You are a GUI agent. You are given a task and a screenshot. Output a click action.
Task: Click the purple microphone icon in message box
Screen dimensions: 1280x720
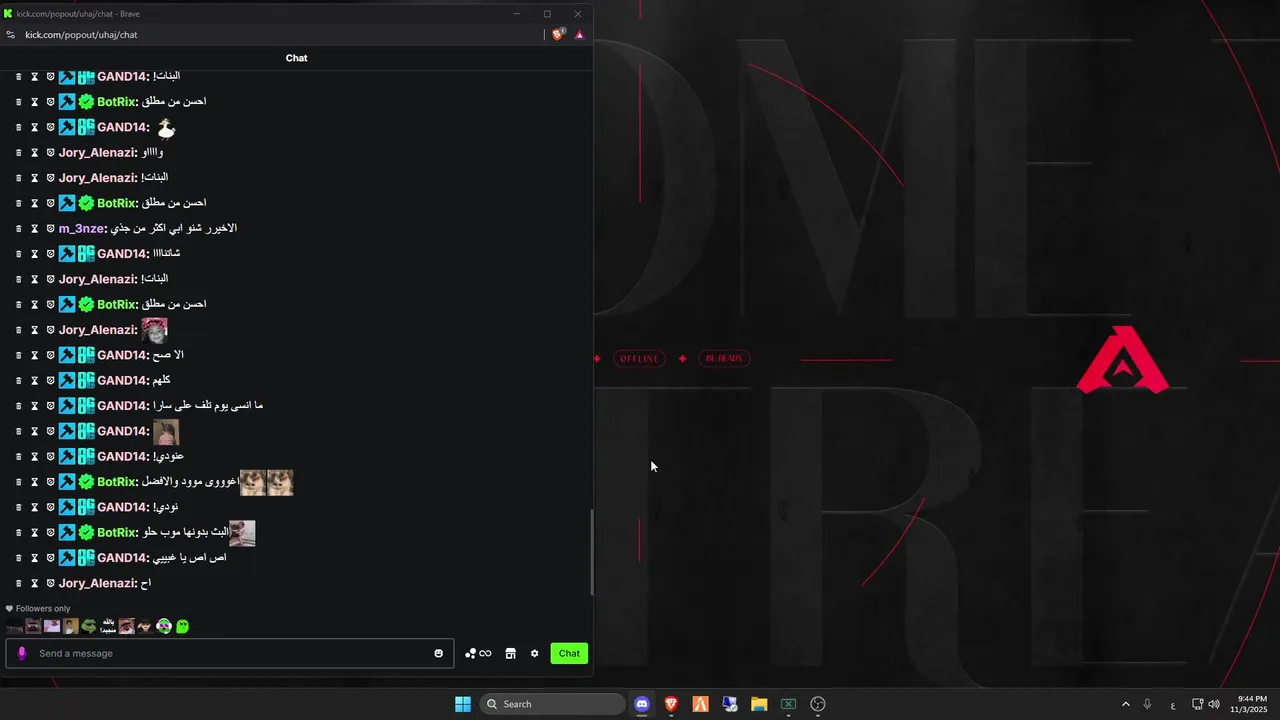[22, 653]
